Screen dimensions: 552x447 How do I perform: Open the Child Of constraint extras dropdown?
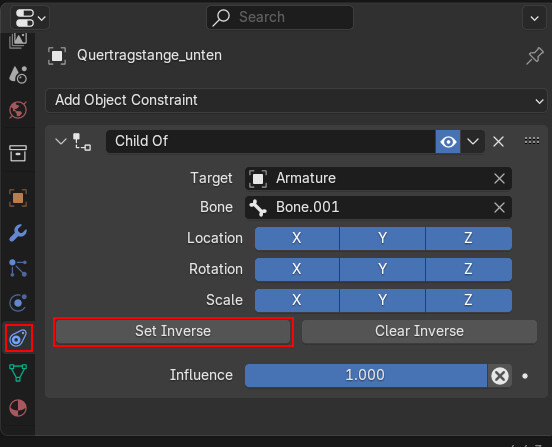(x=473, y=142)
